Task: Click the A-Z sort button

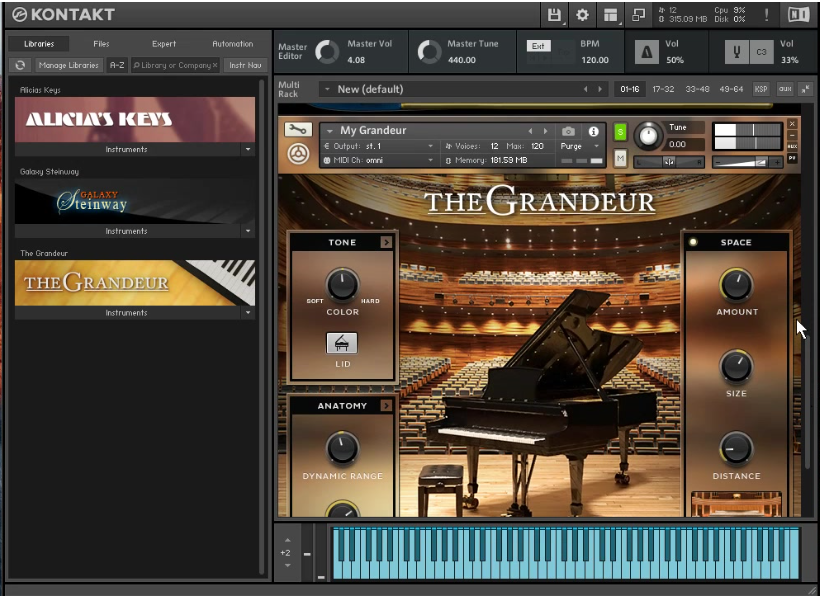Action: pyautogui.click(x=117, y=65)
